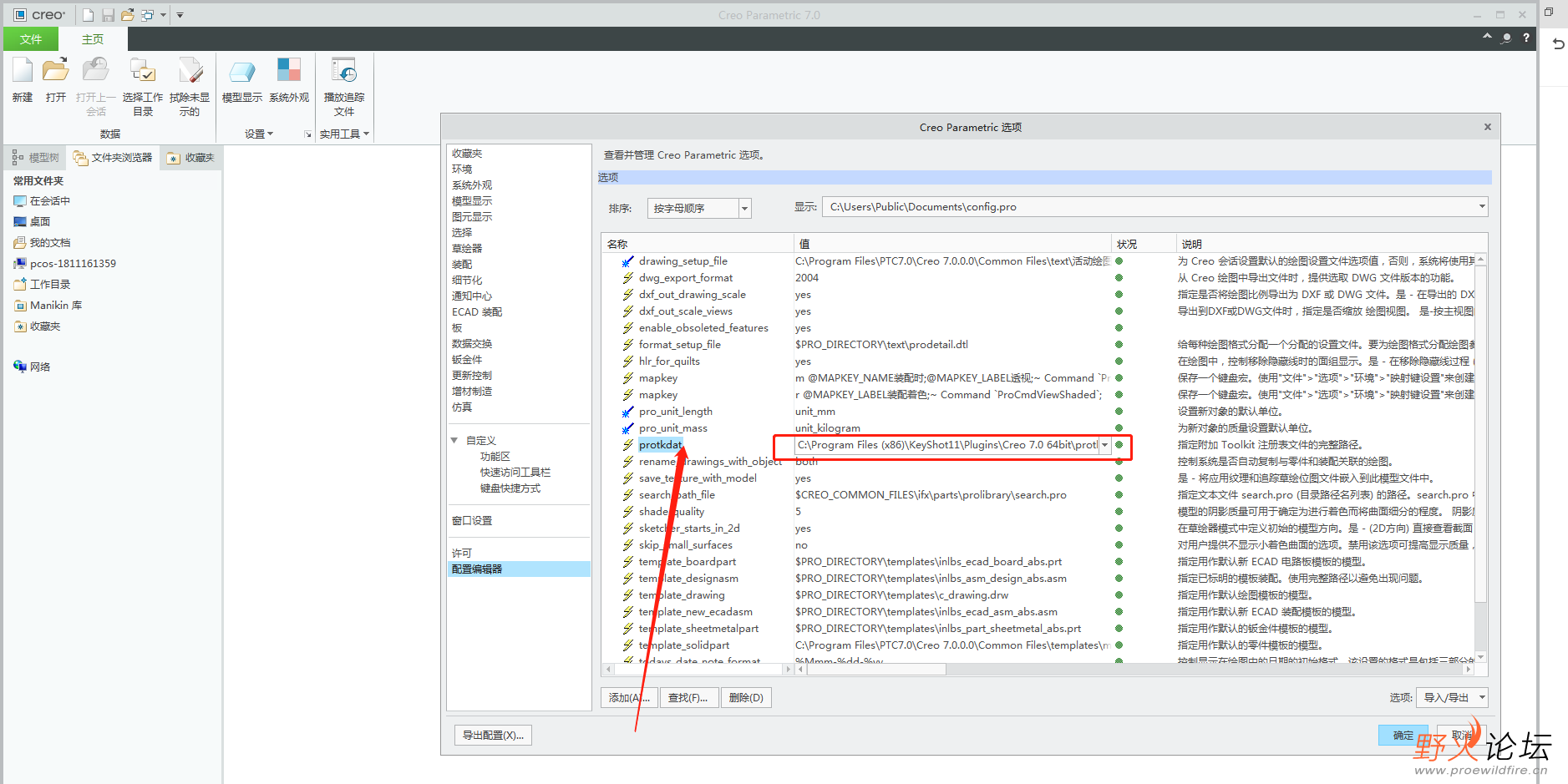This screenshot has width=1568, height=784.
Task: Select the template_solidpart option row
Action: 684,645
